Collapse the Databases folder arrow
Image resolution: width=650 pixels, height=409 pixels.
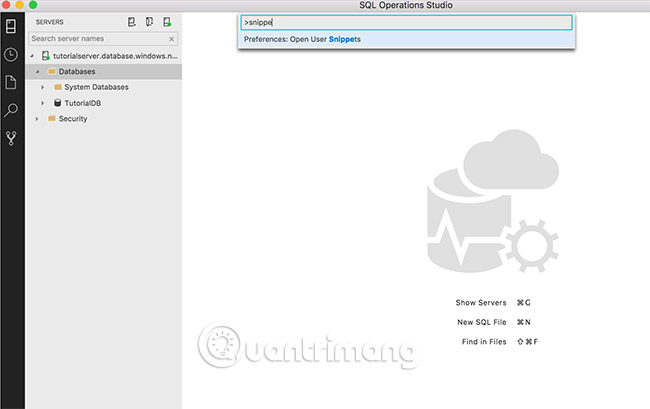tap(37, 72)
